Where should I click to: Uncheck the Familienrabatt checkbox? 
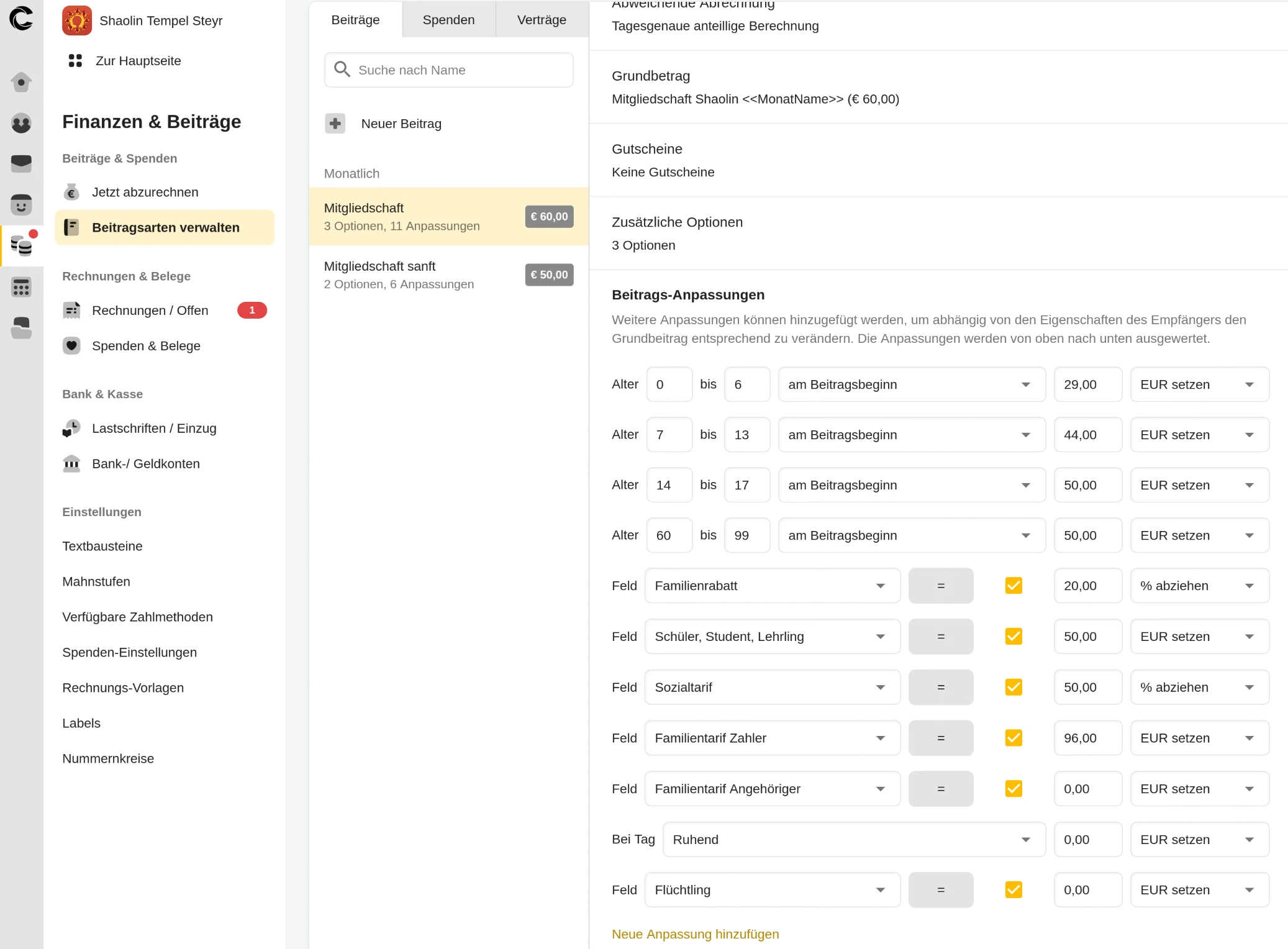pyautogui.click(x=1014, y=586)
